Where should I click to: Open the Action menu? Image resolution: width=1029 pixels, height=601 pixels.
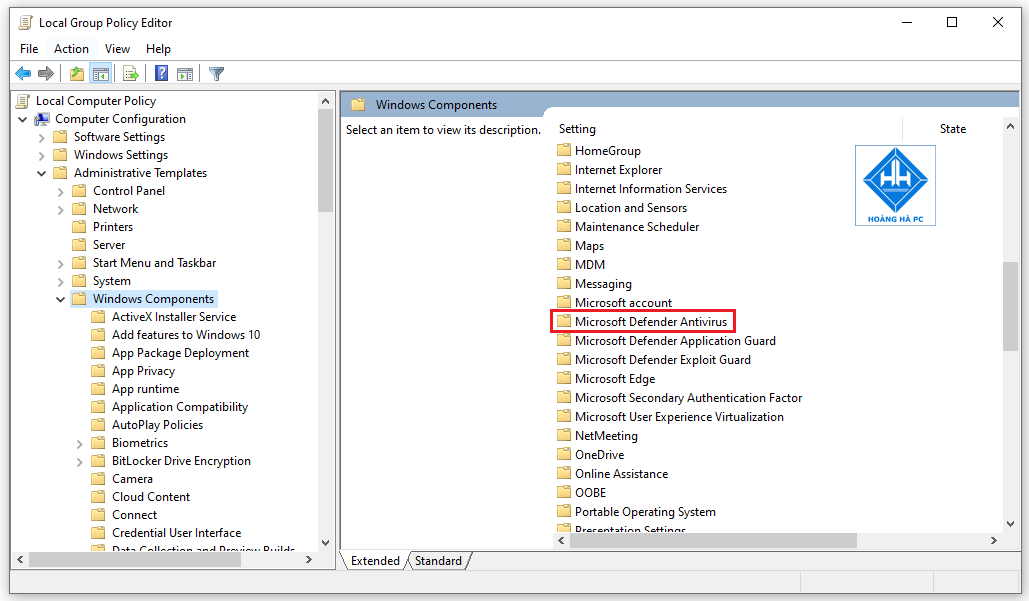coord(72,49)
